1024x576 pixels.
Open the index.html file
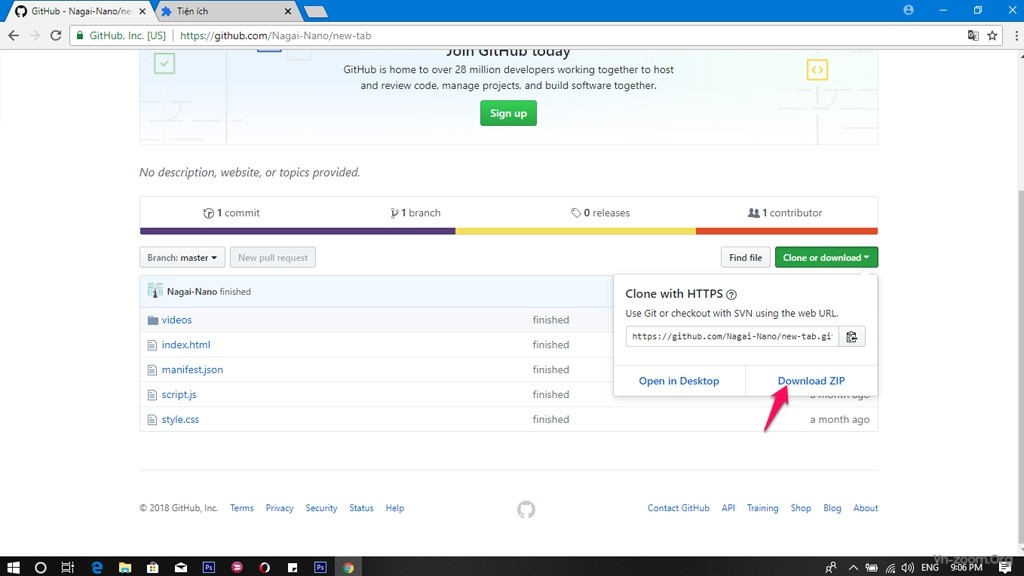[186, 345]
